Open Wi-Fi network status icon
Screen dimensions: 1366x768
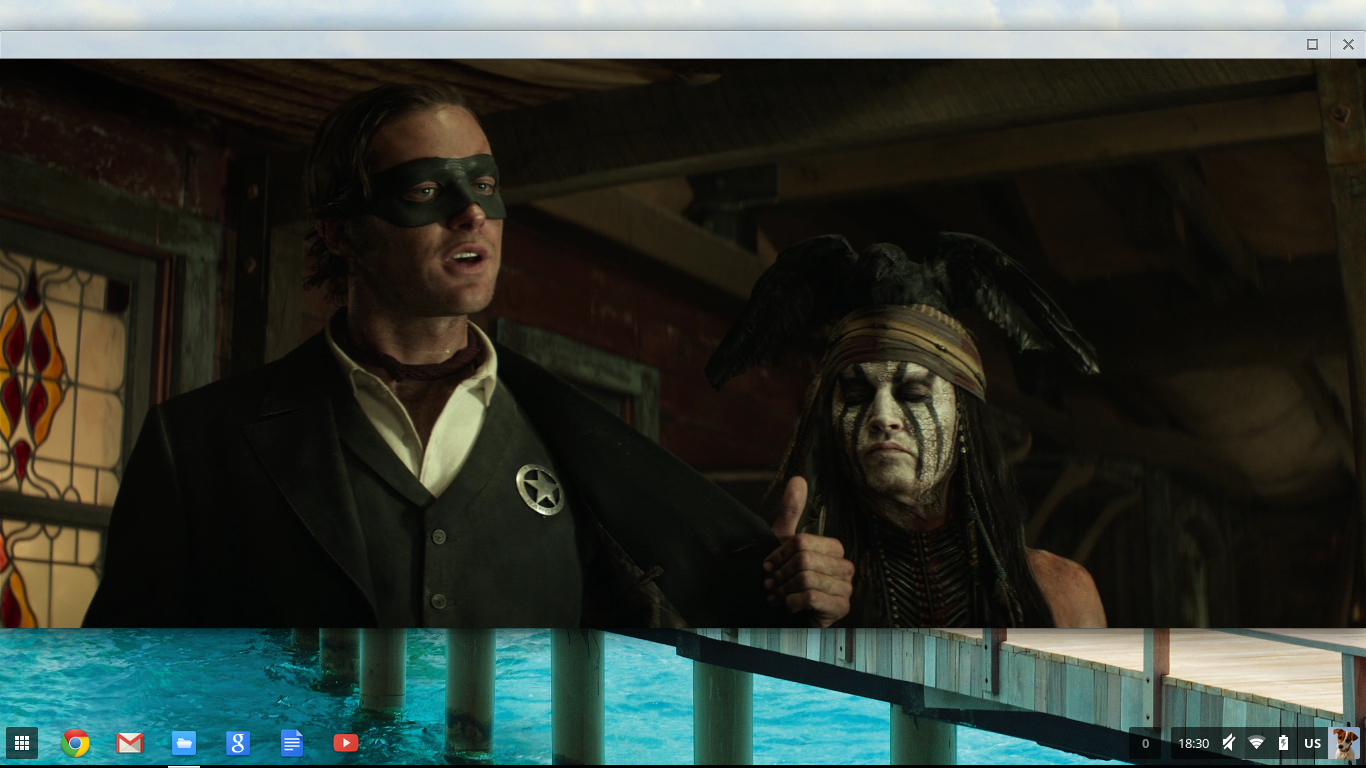[x=1257, y=743]
